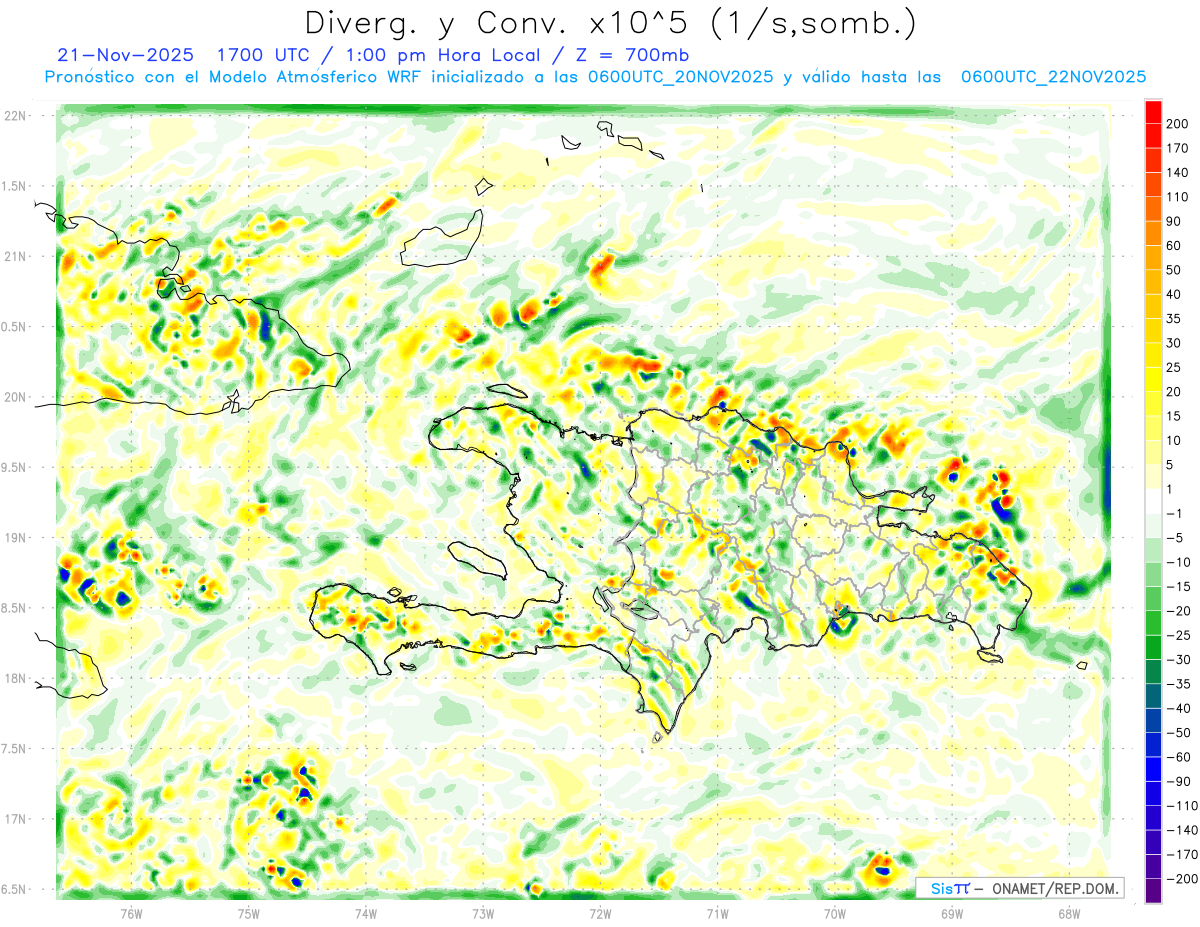
Task: Click the 71W longitude axis label
Action: tap(717, 912)
